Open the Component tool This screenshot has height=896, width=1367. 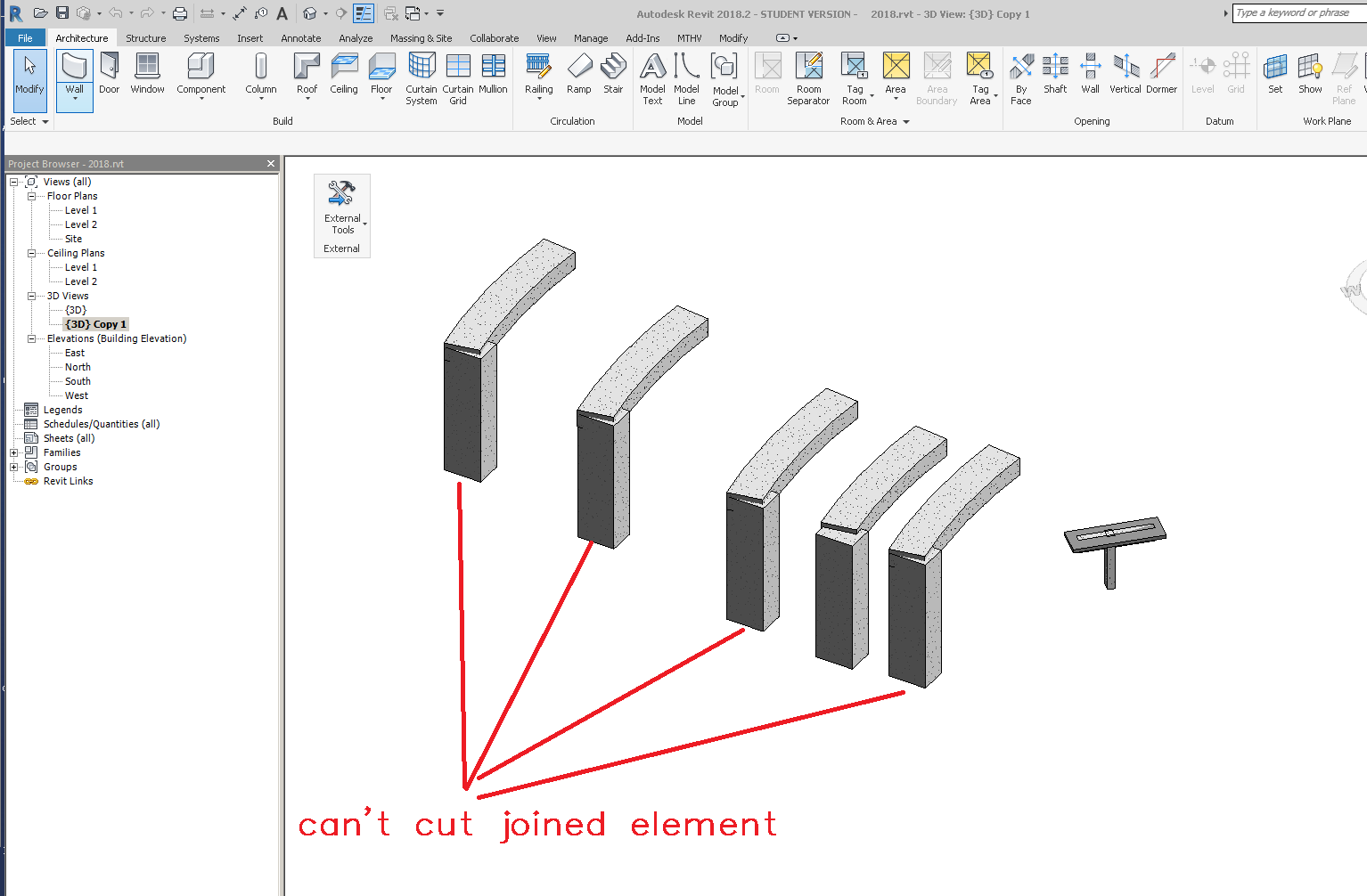click(x=201, y=74)
